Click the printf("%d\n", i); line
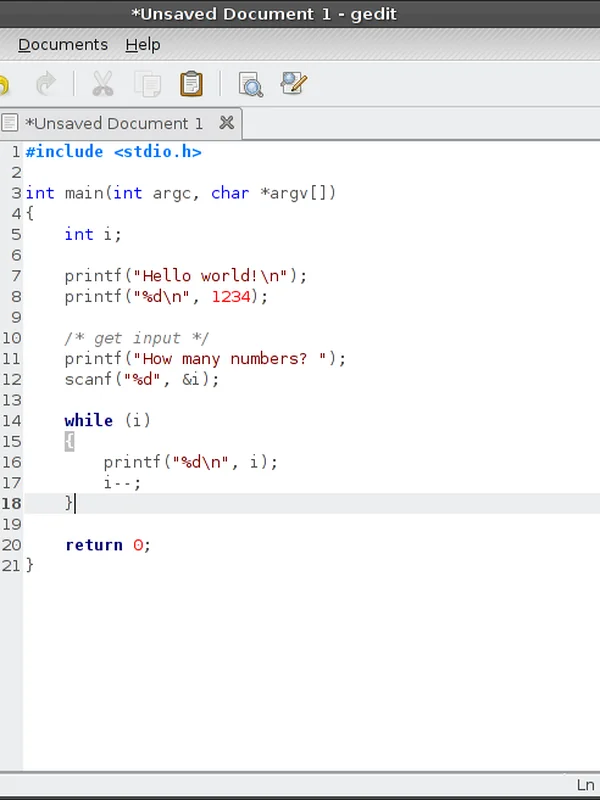 click(190, 462)
